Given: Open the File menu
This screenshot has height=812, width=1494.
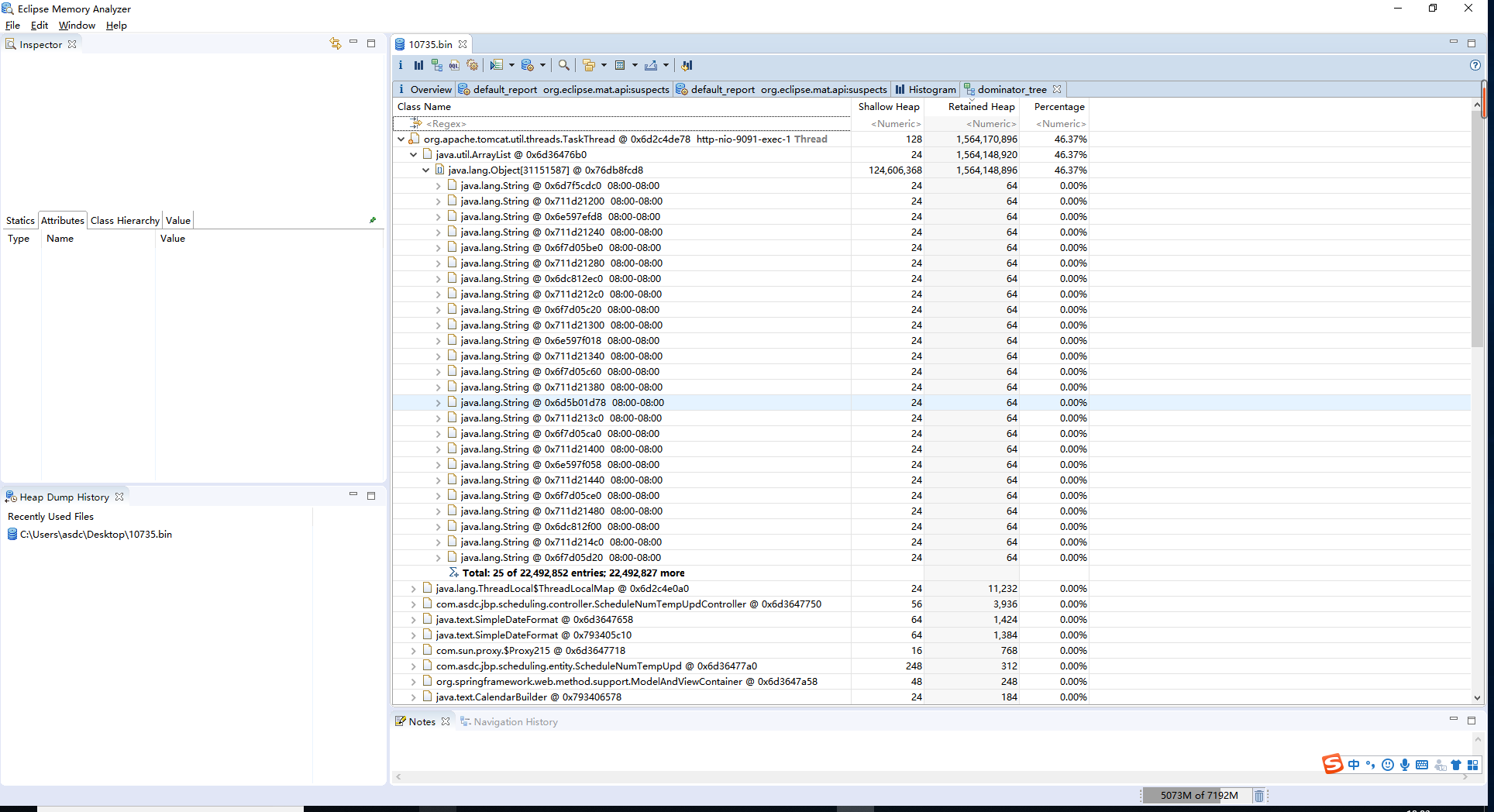Looking at the screenshot, I should 13,26.
